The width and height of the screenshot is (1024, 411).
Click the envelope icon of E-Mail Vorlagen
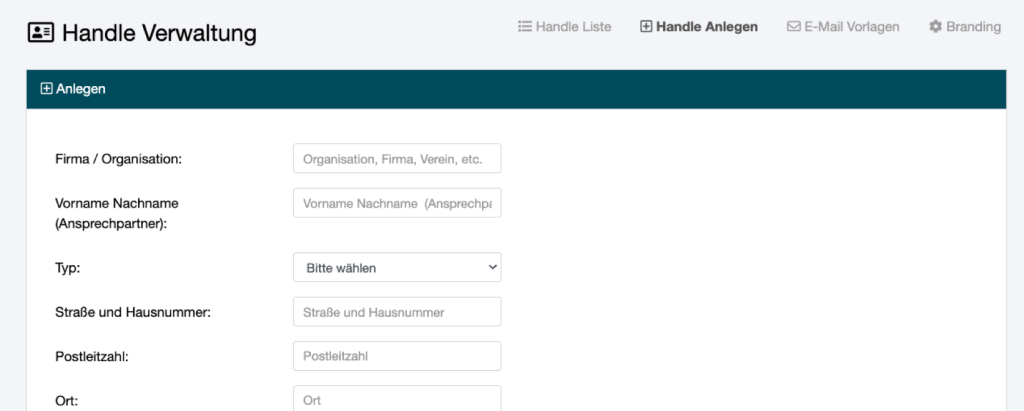793,27
